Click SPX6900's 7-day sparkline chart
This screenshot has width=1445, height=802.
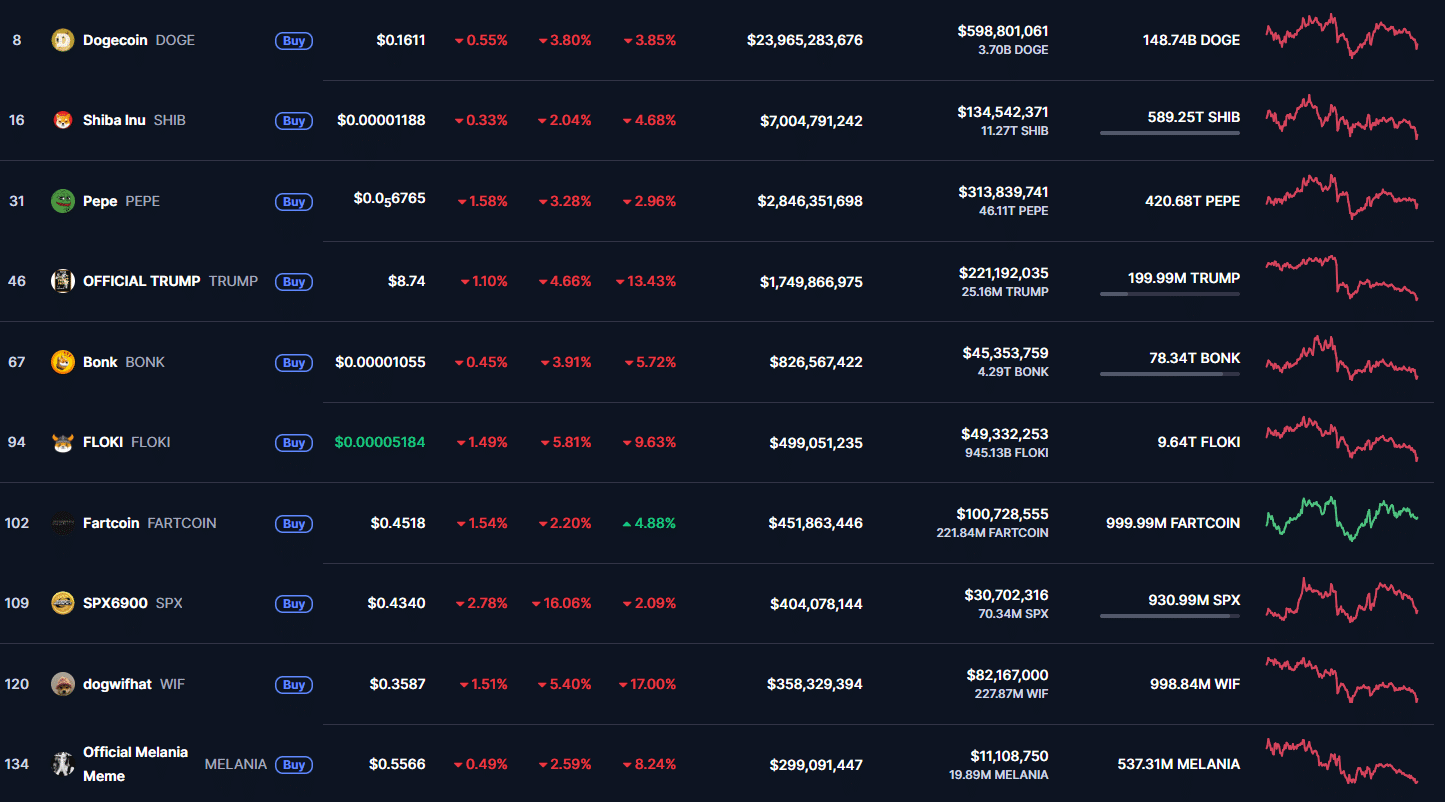point(1341,600)
